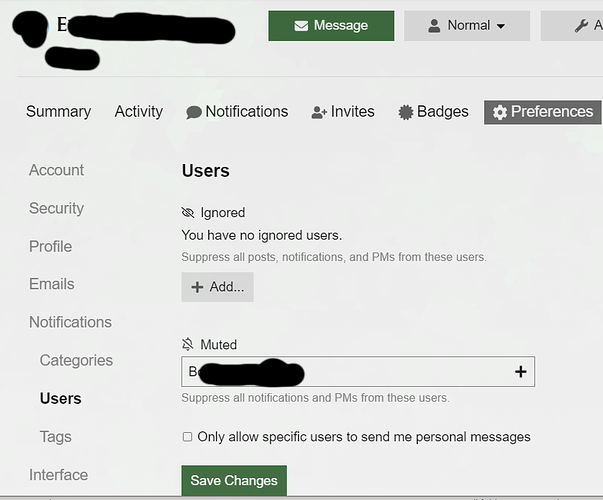This screenshot has height=500, width=603.
Task: Open Security preferences in sidebar
Action: (x=56, y=208)
